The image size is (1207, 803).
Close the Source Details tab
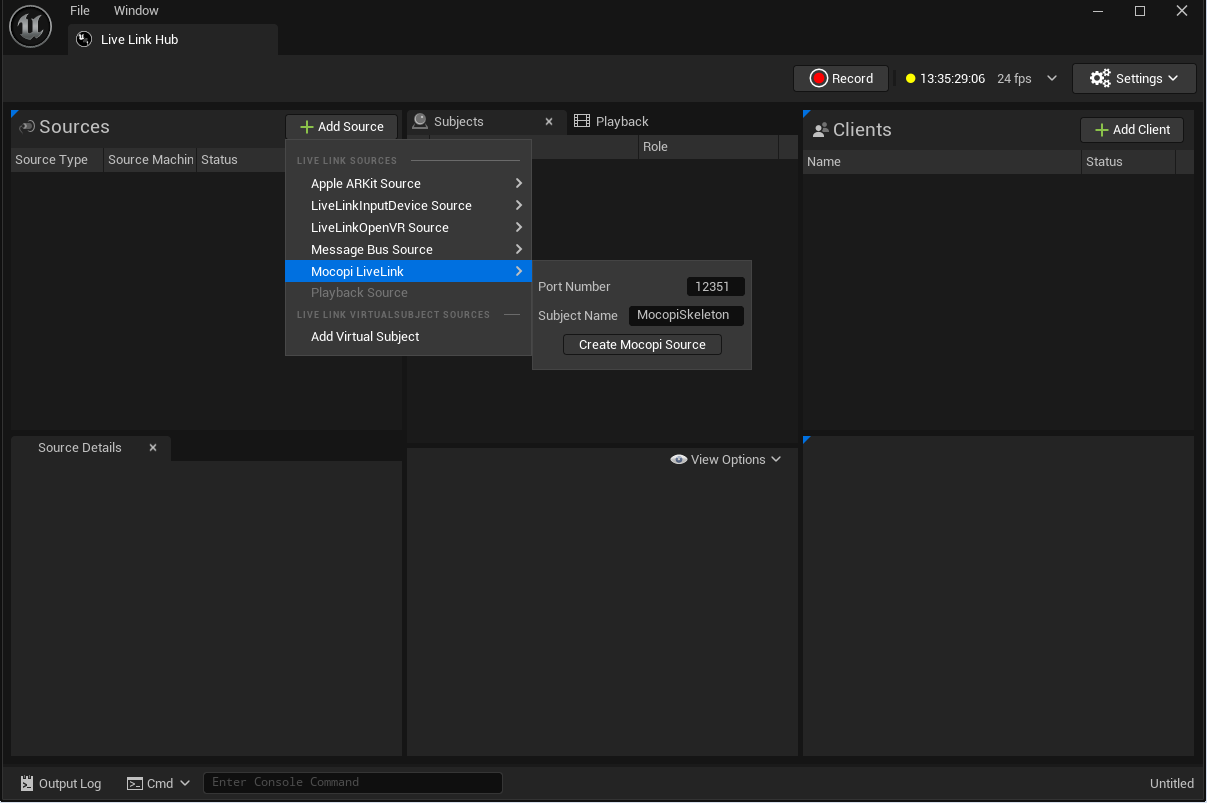(x=153, y=448)
